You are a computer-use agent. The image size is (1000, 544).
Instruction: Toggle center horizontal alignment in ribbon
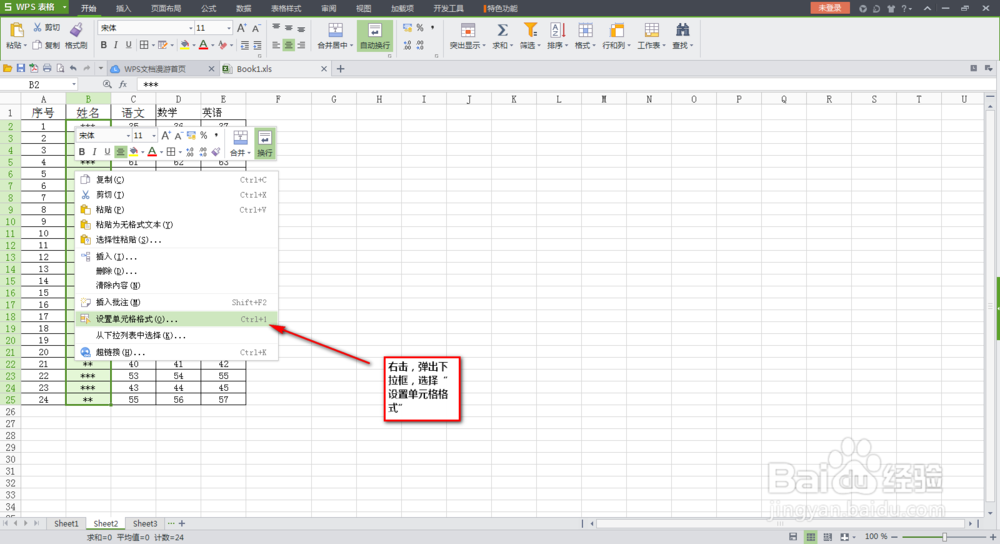click(288, 45)
